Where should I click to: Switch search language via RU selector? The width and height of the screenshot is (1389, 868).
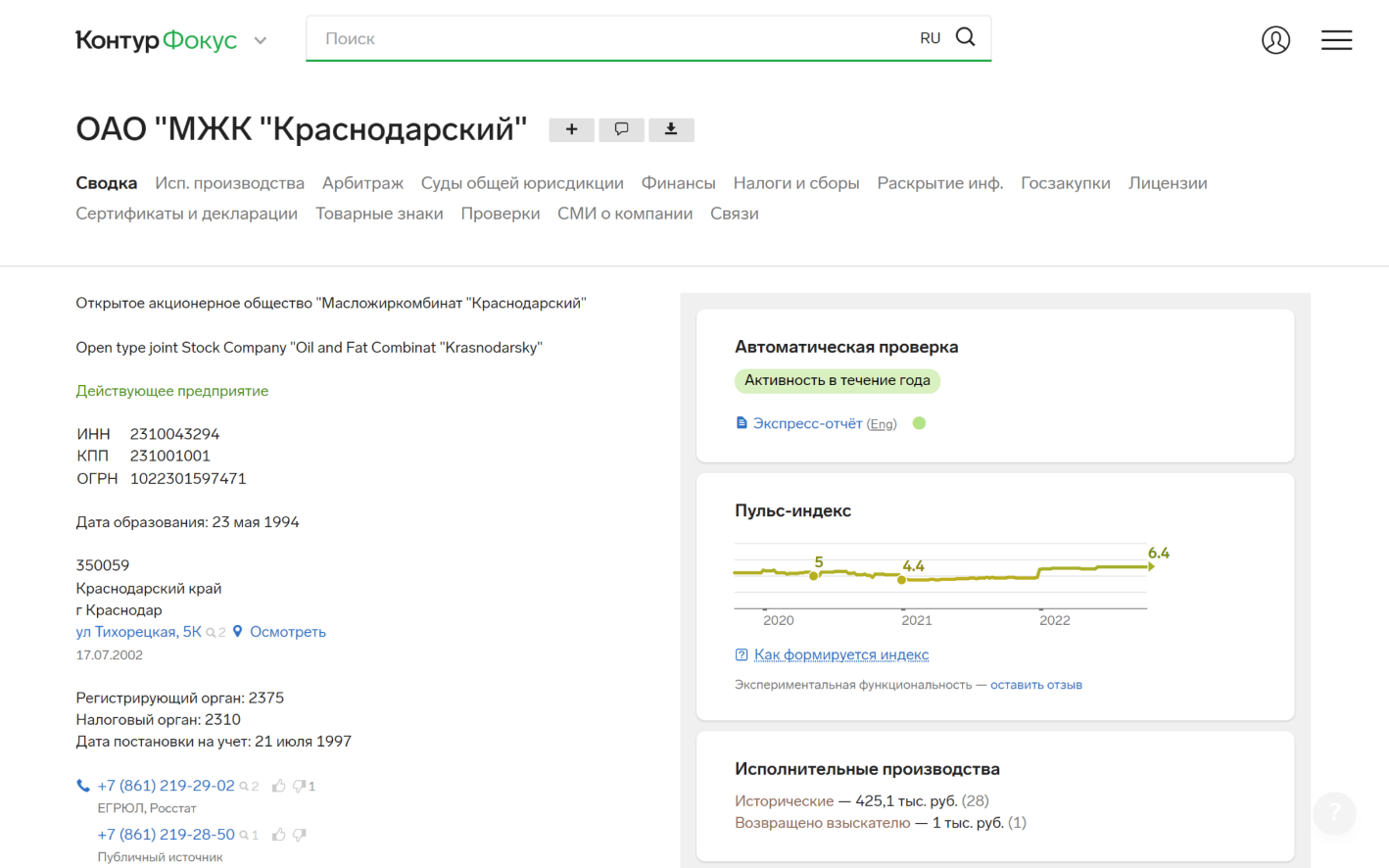point(930,38)
